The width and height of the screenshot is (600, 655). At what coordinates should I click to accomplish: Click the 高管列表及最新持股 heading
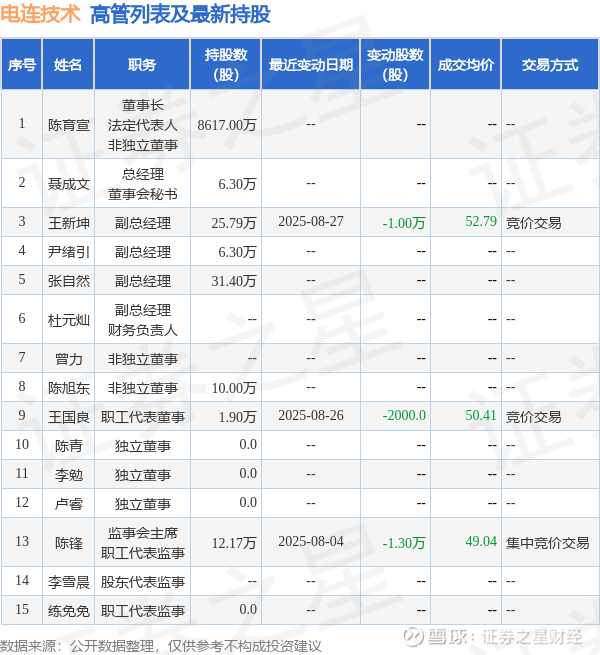click(x=181, y=14)
